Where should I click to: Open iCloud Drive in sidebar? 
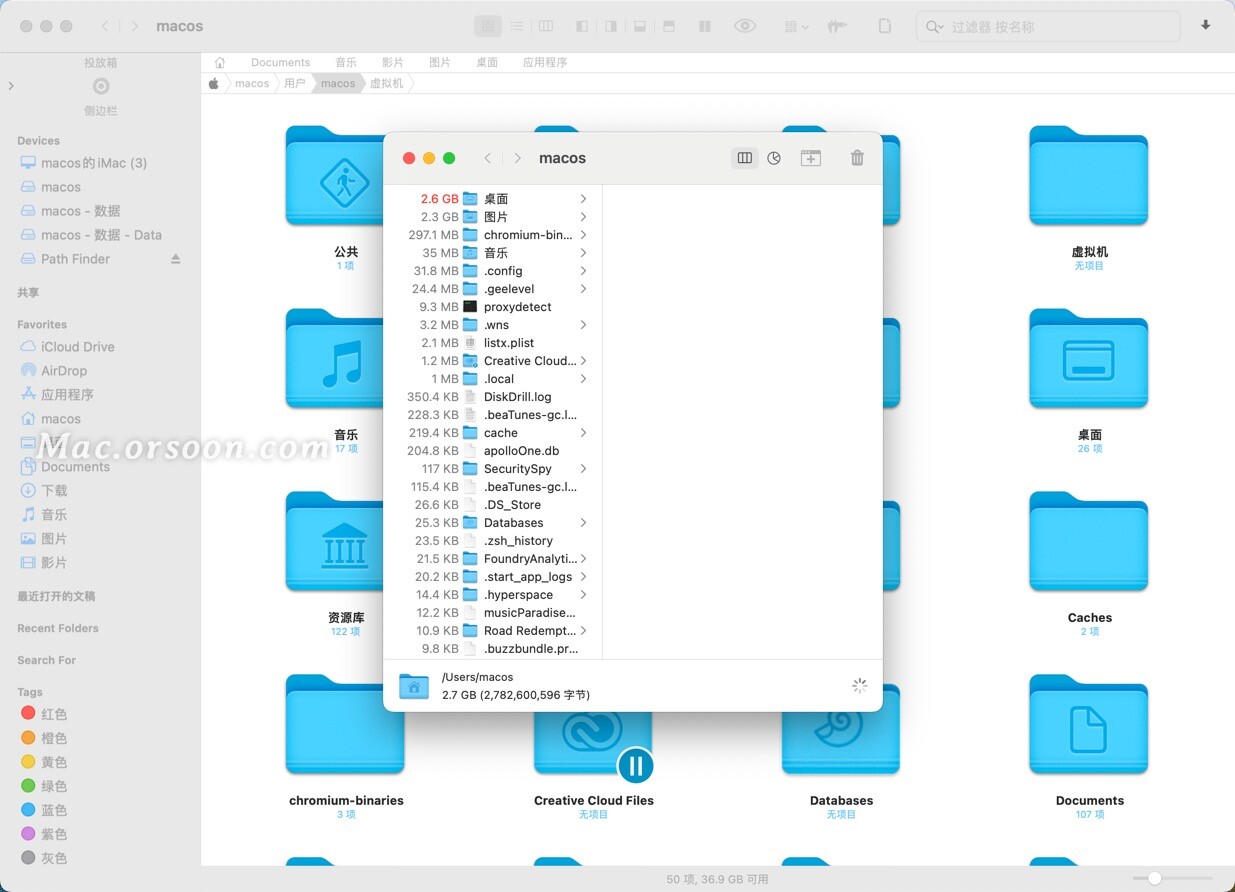(78, 347)
